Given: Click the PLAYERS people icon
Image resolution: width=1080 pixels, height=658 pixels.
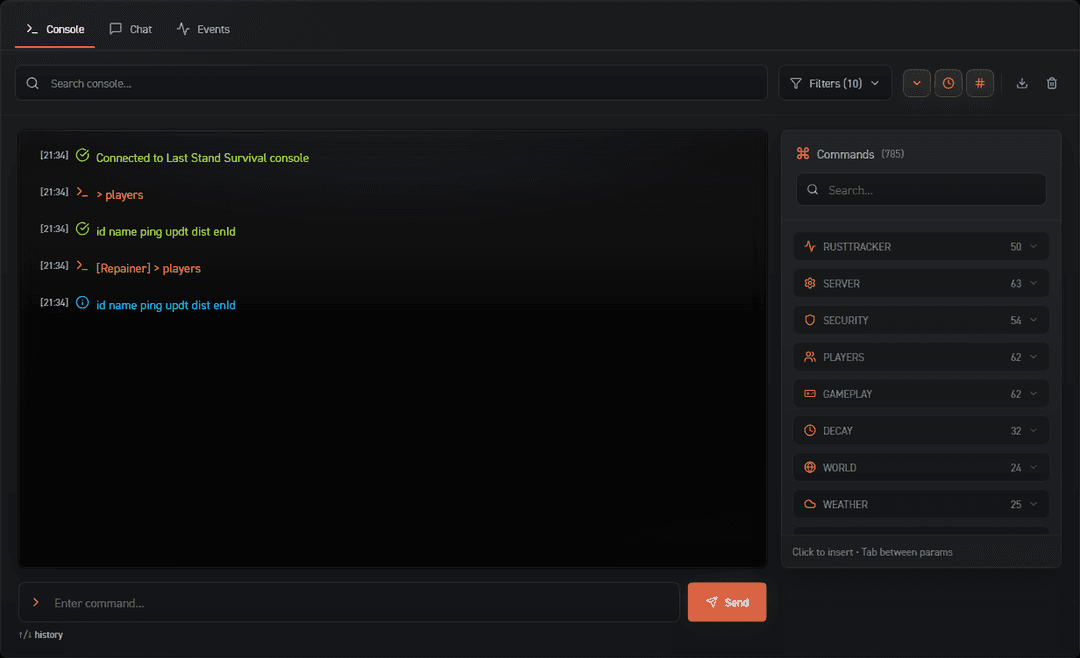Looking at the screenshot, I should tap(810, 357).
